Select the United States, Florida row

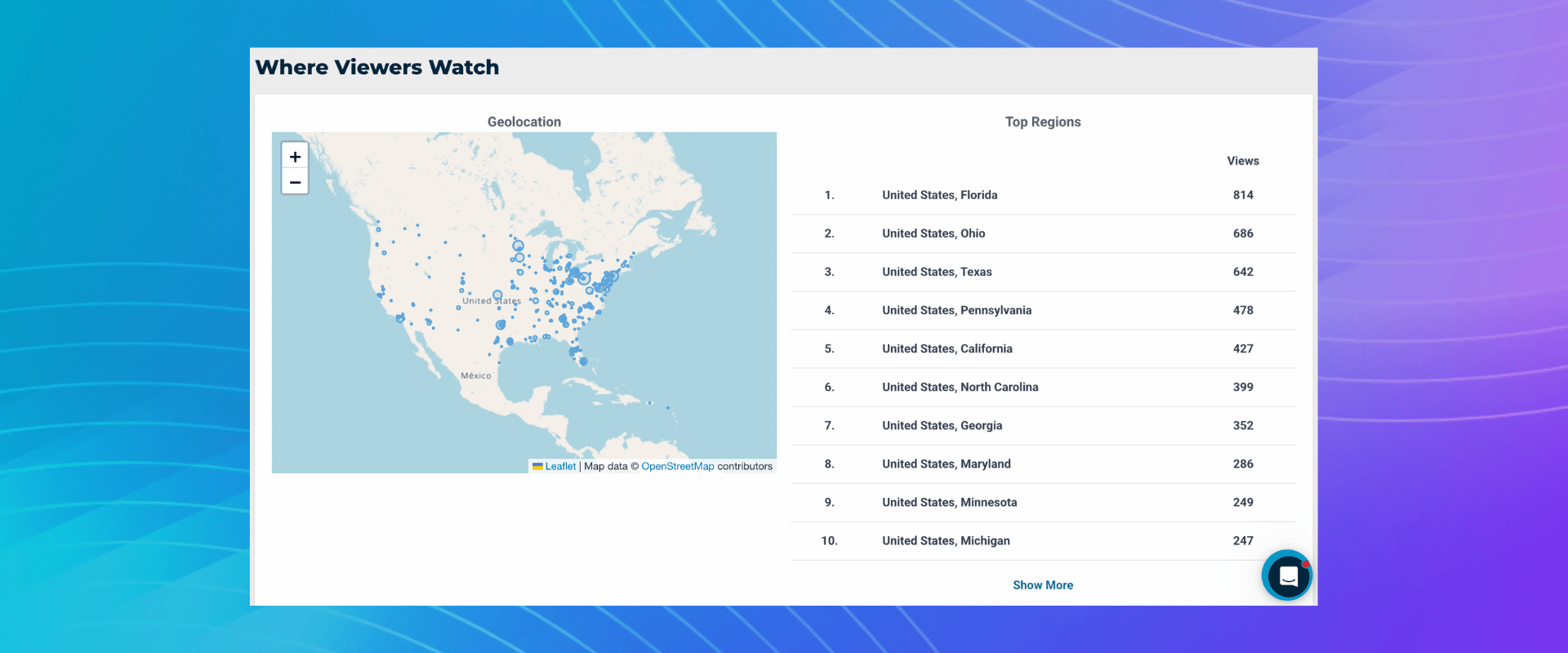click(1043, 195)
